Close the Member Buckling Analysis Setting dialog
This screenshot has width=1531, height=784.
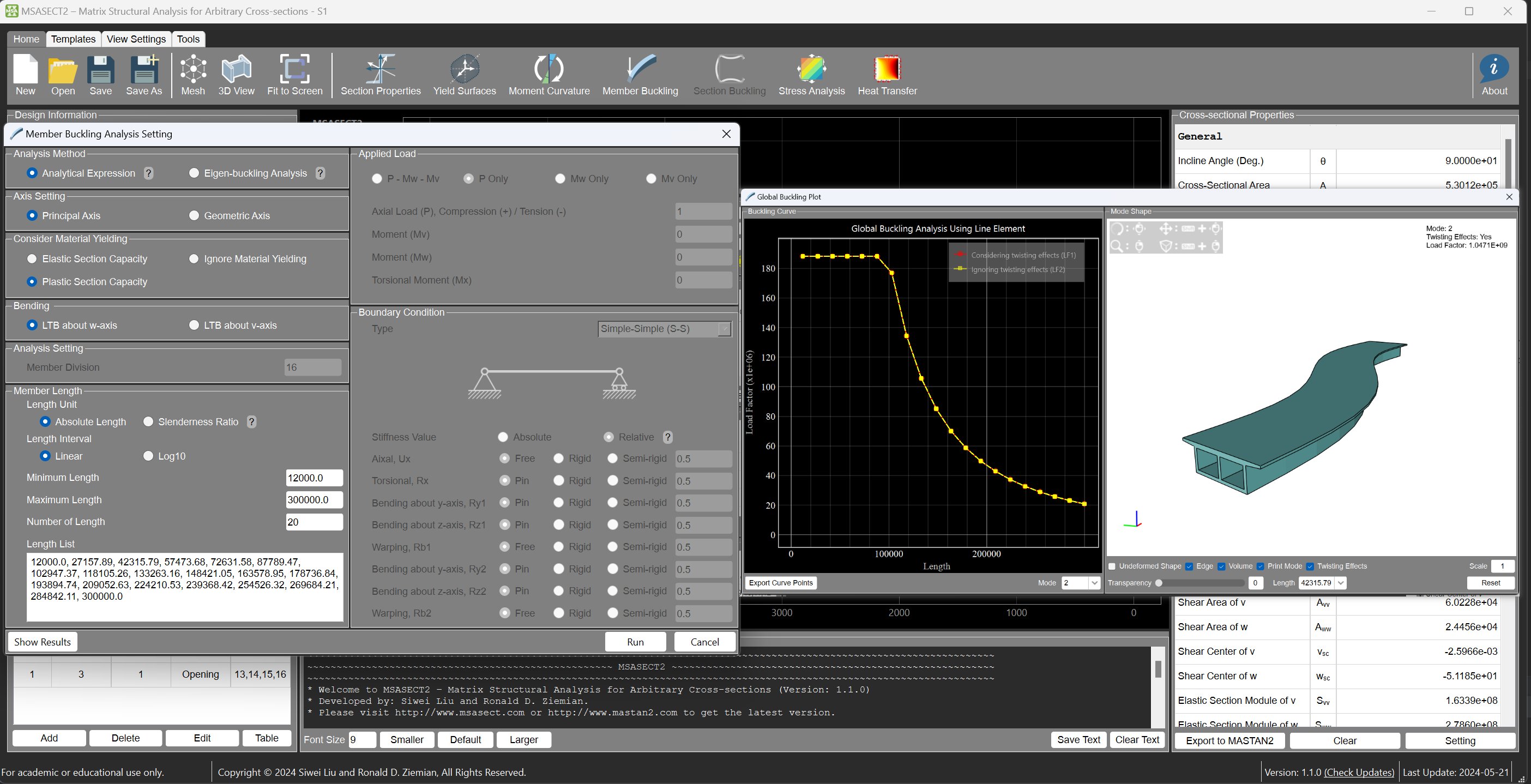pyautogui.click(x=726, y=134)
